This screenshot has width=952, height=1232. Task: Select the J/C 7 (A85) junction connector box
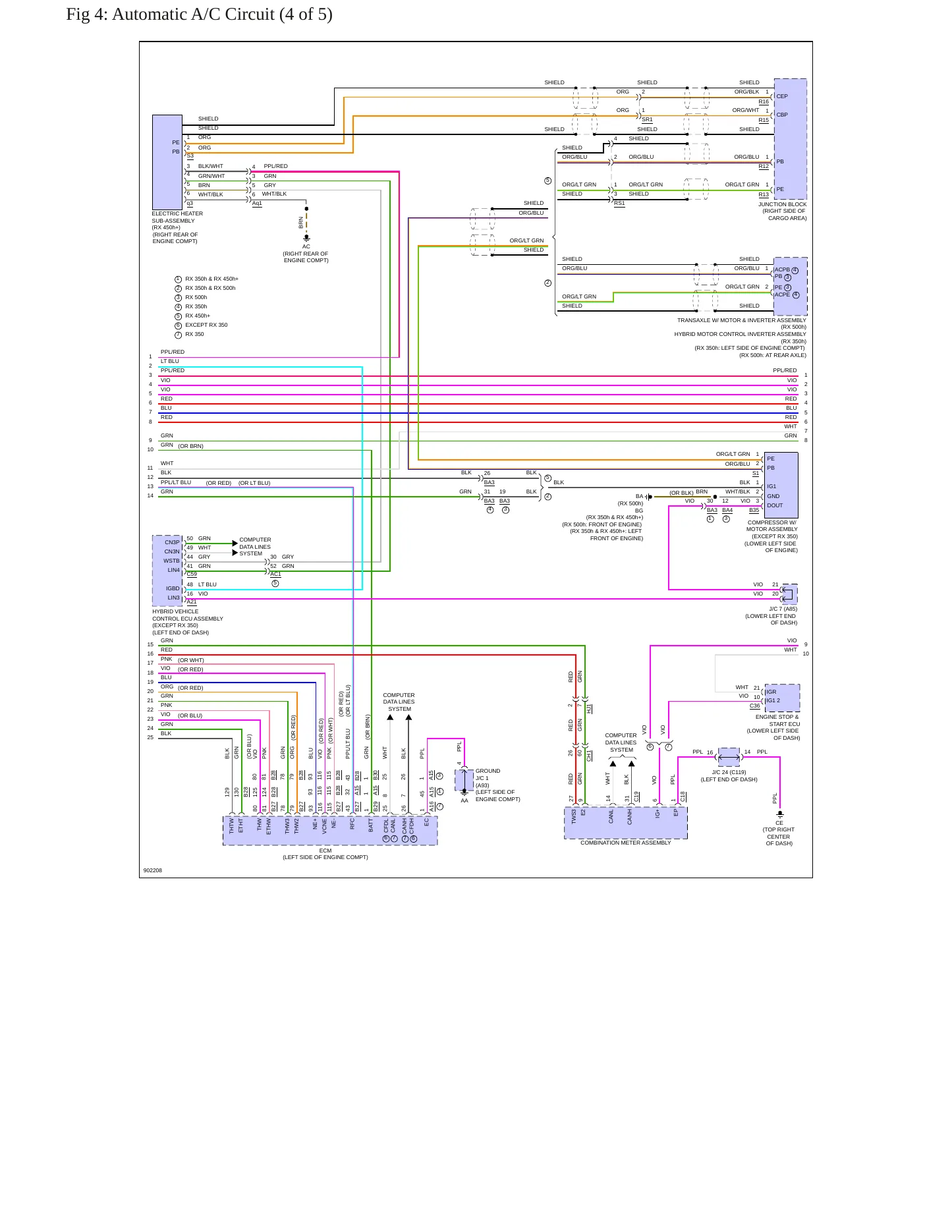click(x=789, y=594)
